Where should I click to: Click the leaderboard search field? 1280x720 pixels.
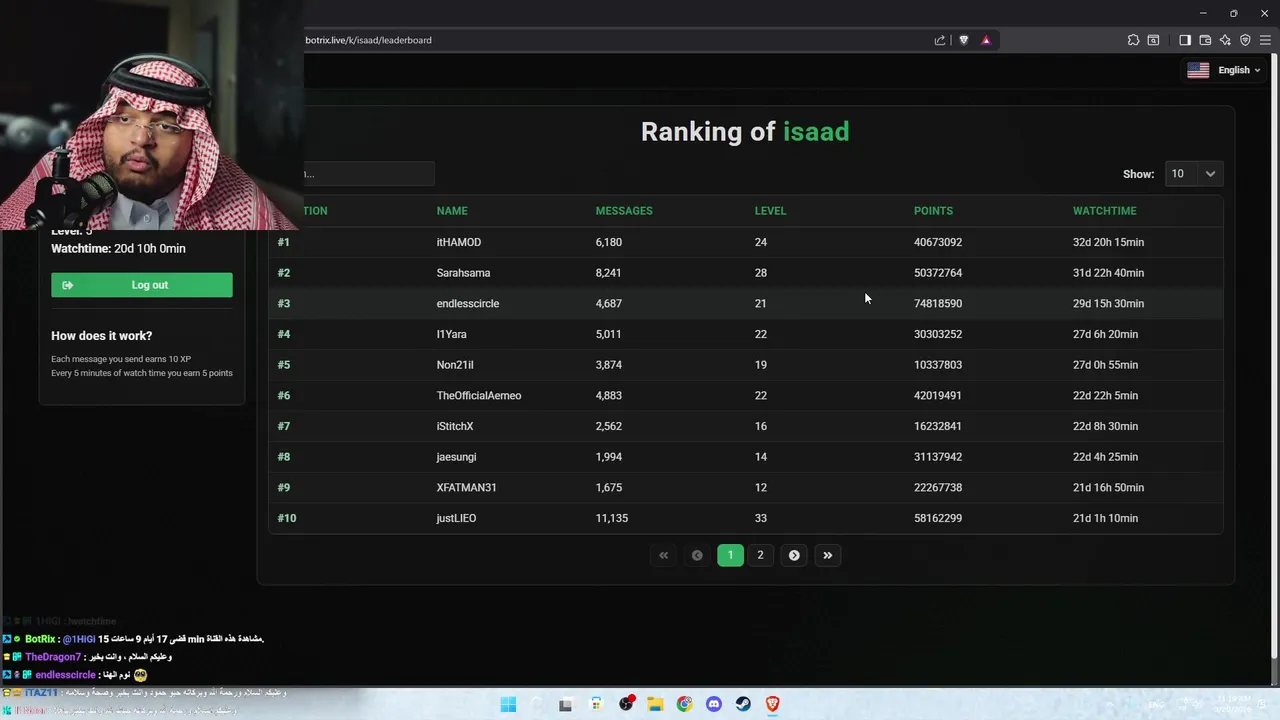click(x=369, y=174)
